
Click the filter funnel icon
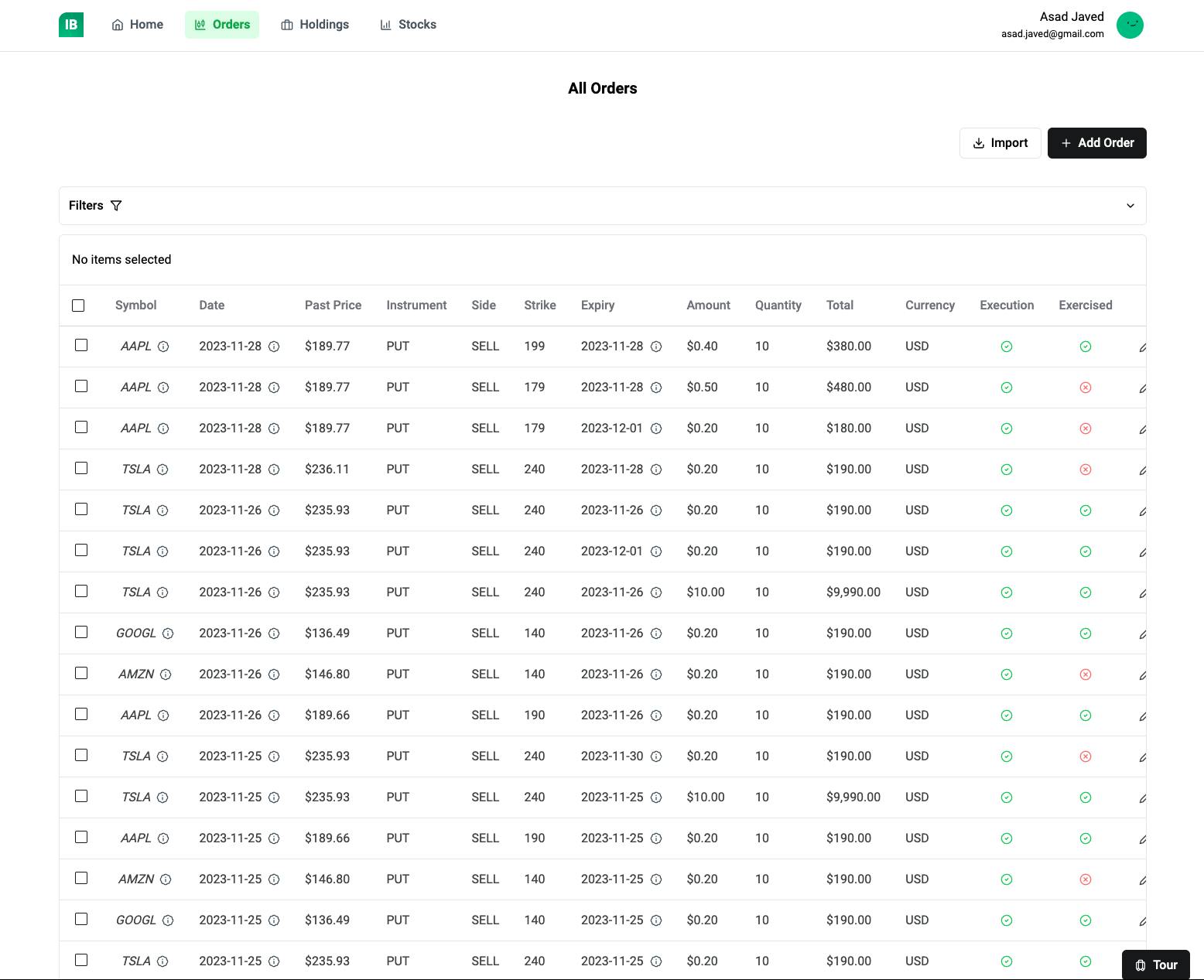coord(116,206)
